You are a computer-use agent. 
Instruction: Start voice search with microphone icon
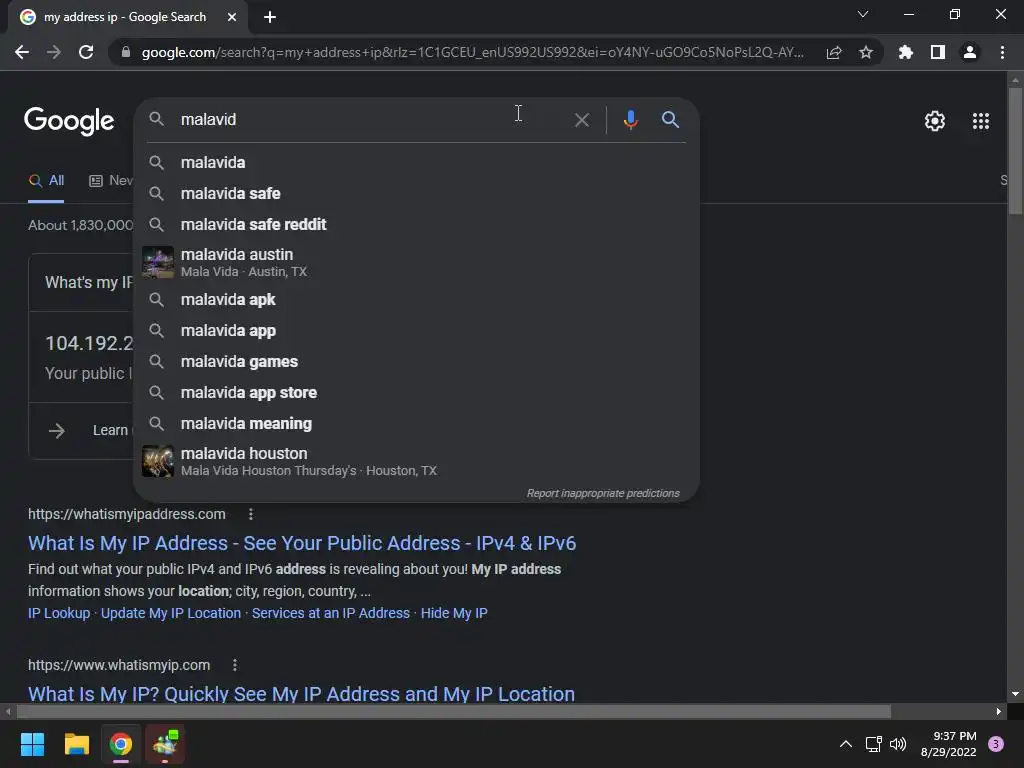click(630, 120)
